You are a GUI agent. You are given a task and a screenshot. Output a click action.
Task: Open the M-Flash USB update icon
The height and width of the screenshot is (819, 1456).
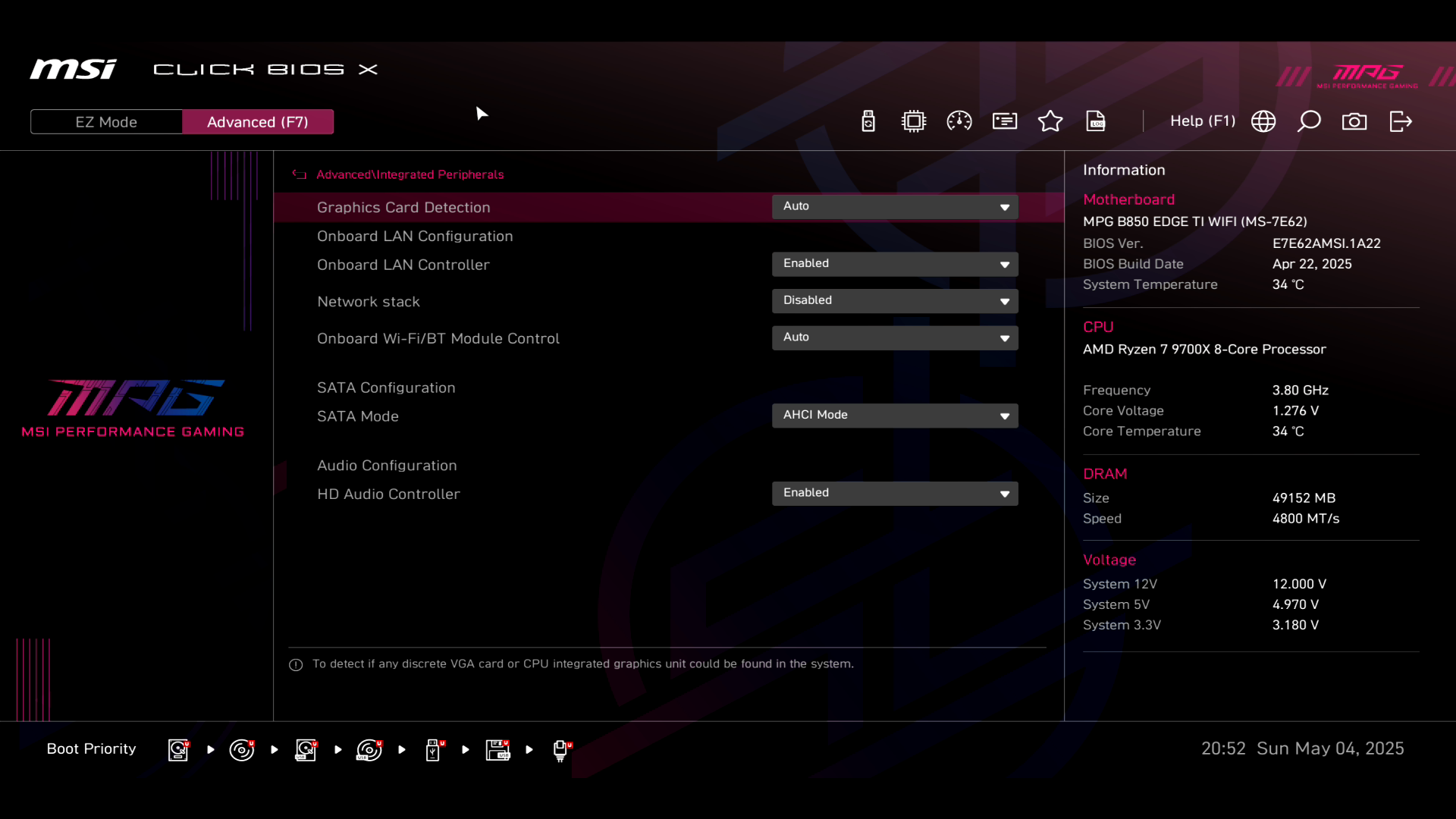[x=868, y=121]
